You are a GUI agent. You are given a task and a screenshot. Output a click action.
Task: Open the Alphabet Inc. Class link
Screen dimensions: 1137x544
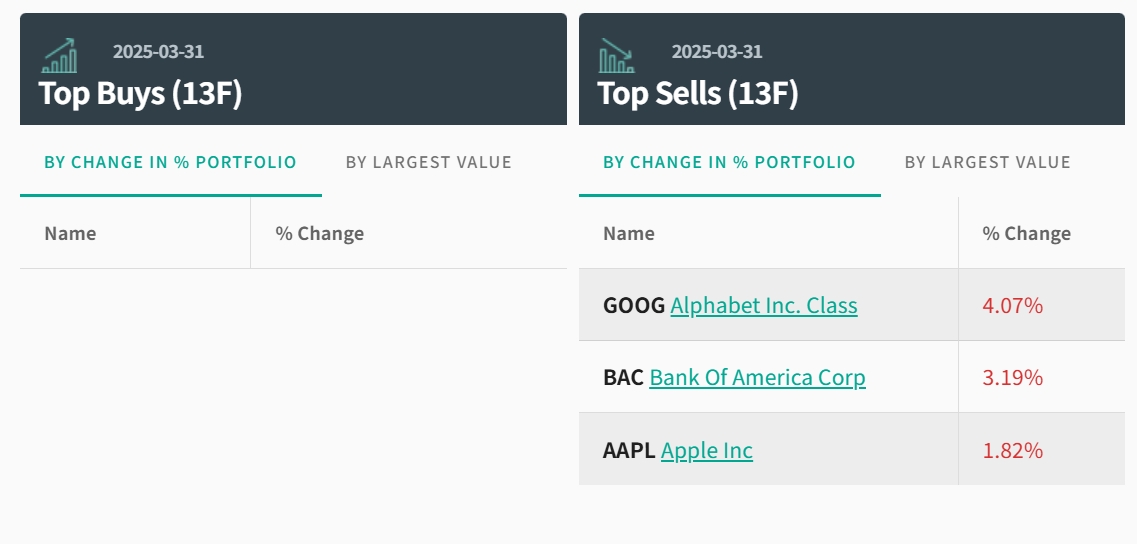764,305
